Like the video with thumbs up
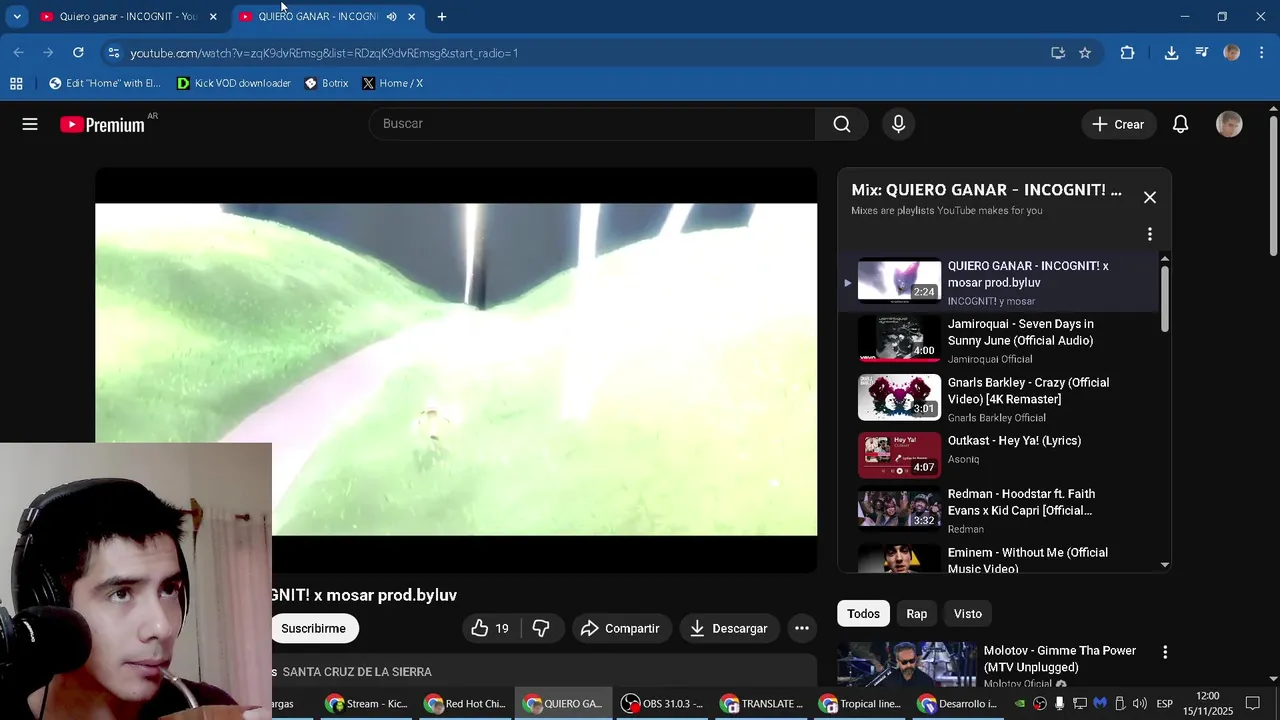The image size is (1280, 720). tap(490, 628)
